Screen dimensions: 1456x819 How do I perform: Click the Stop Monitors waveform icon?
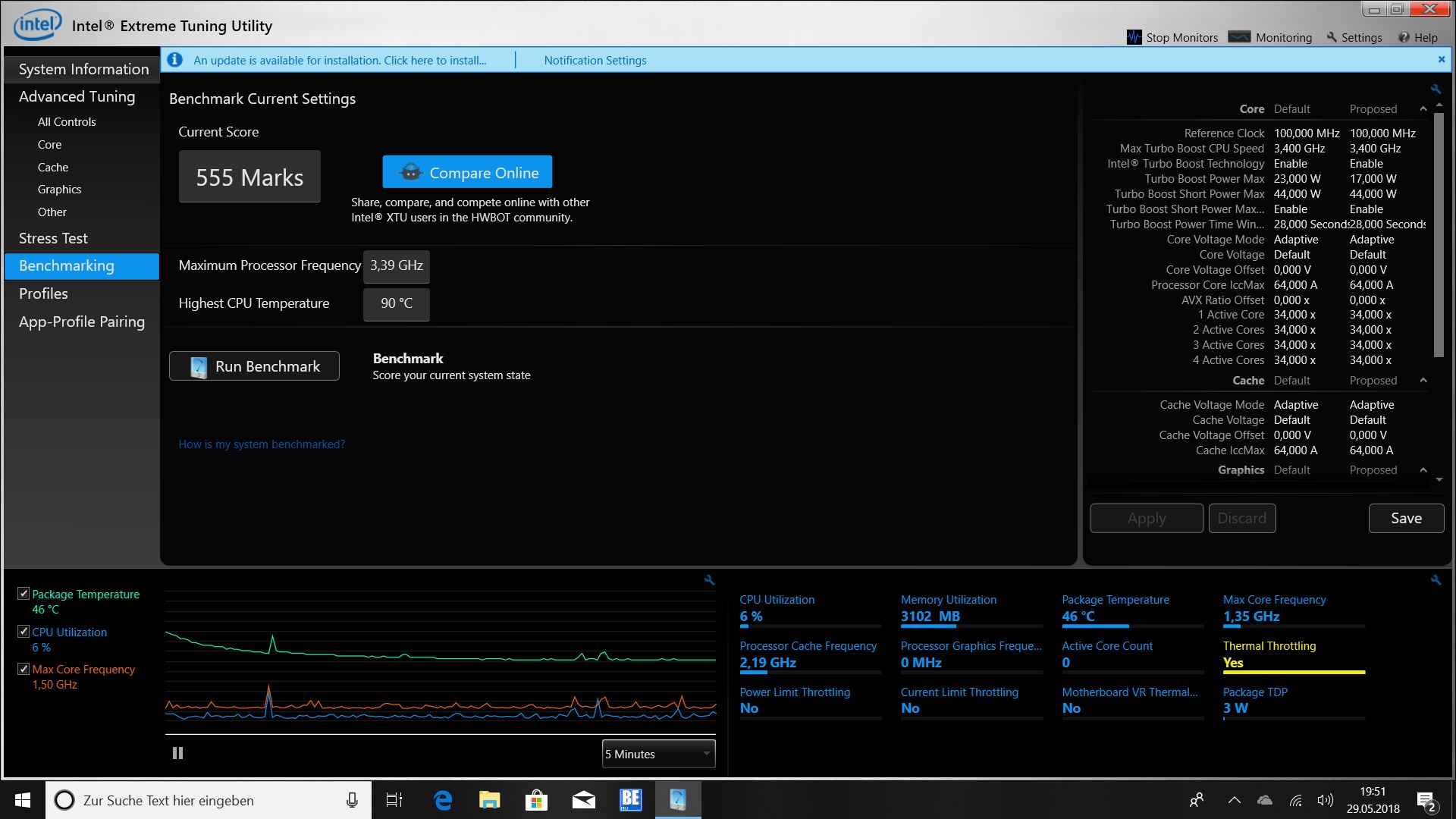[1134, 37]
